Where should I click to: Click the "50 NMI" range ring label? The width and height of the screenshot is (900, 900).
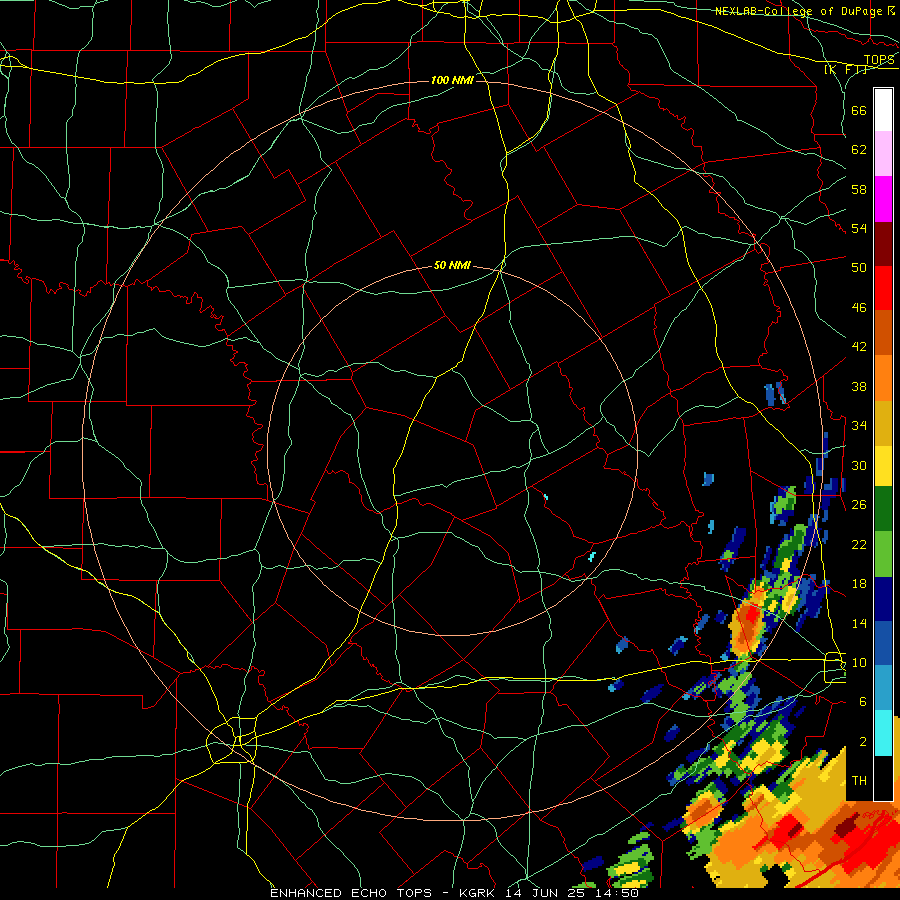pos(452,265)
